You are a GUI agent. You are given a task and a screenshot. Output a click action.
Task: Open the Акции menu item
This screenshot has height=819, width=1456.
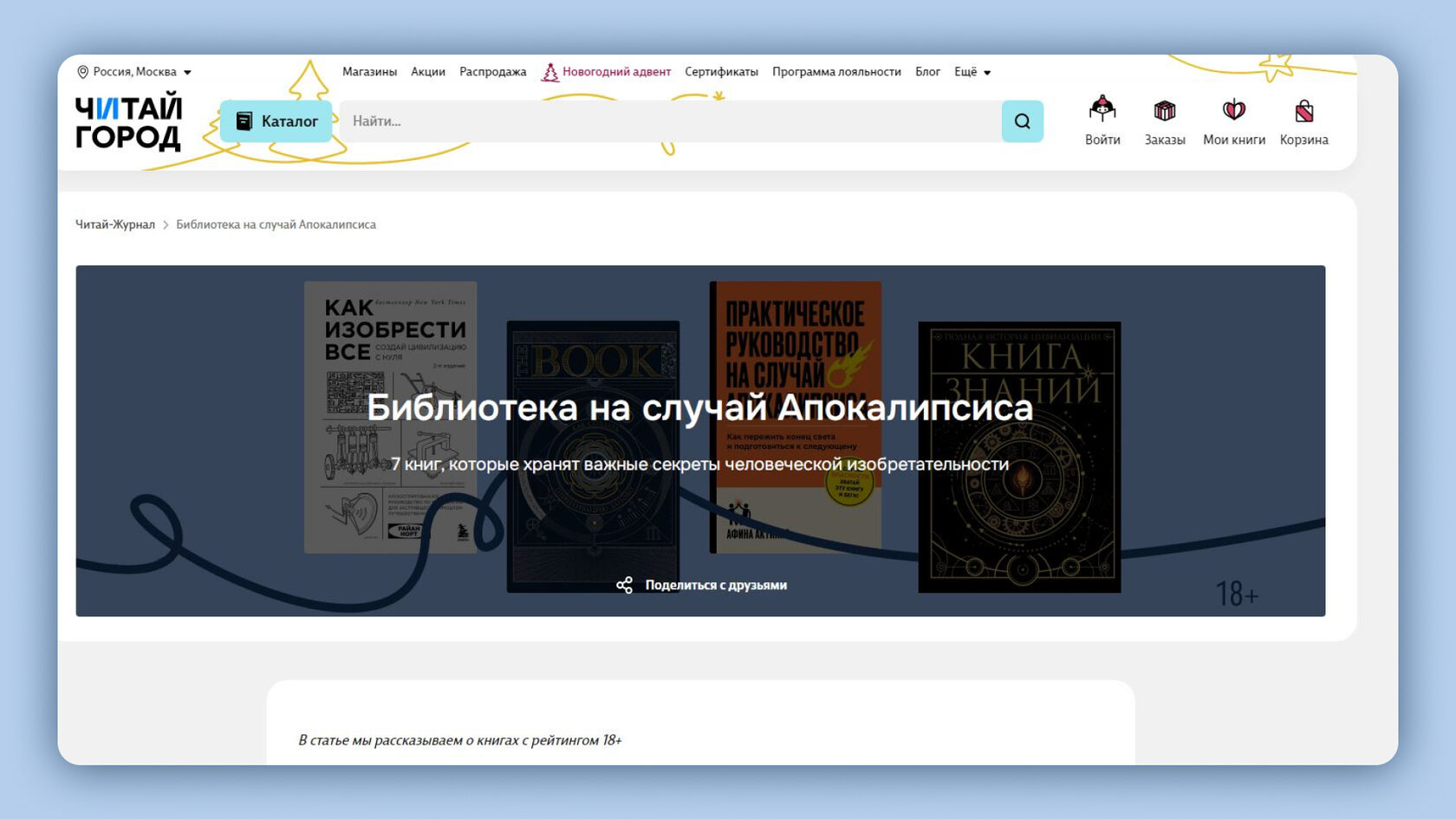[428, 72]
